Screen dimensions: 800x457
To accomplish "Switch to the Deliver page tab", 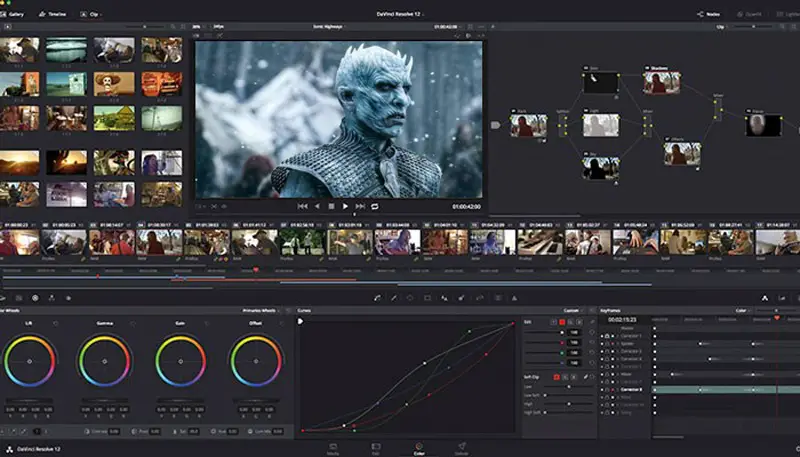I will coord(461,449).
